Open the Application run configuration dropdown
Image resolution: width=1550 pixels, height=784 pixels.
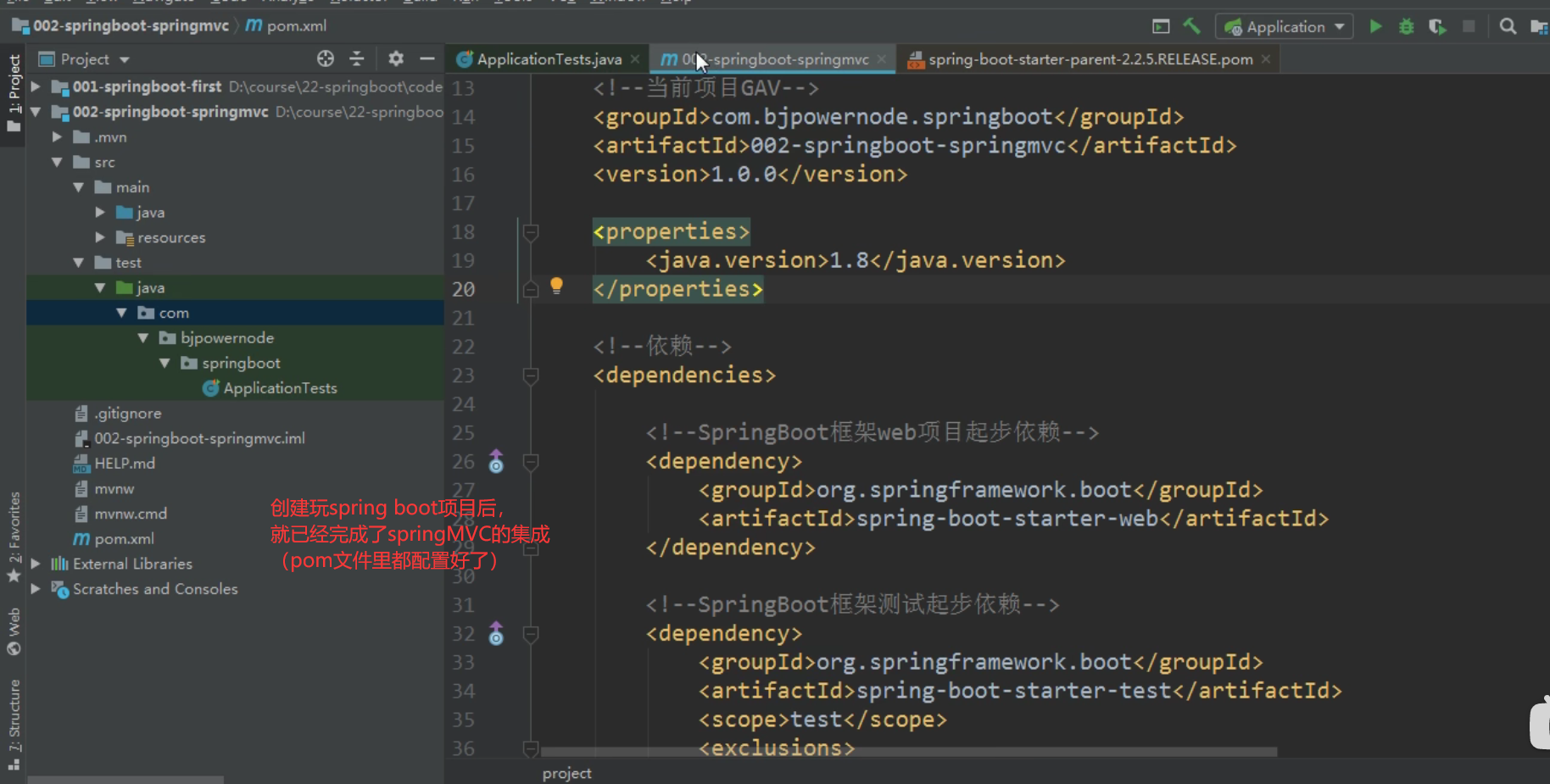coord(1284,27)
